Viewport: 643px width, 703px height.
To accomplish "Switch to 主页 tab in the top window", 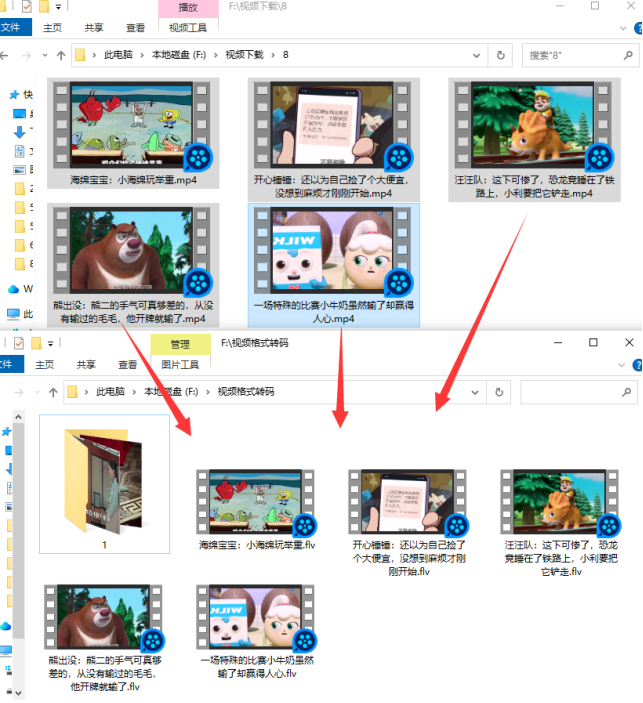I will coord(52,28).
